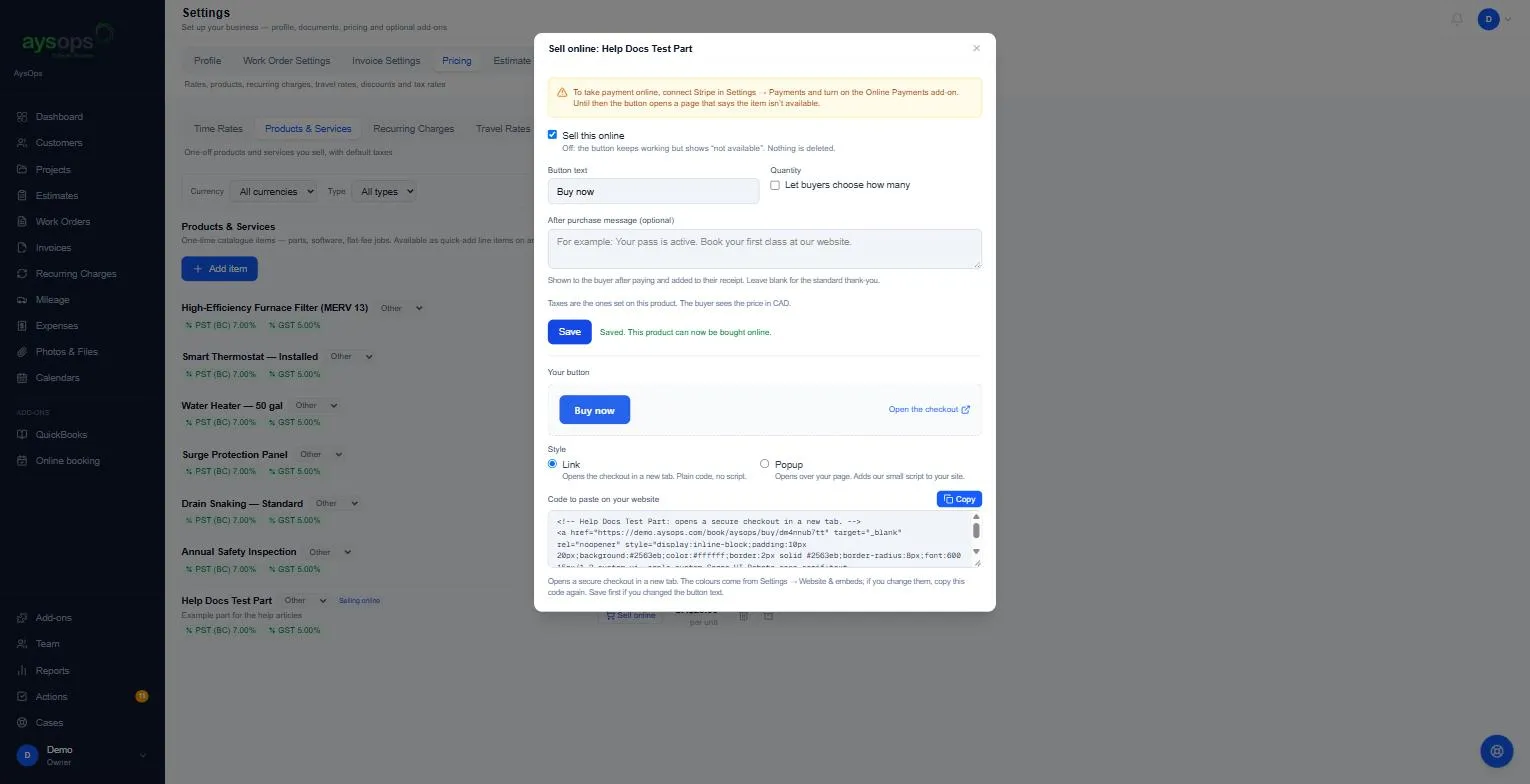Open Calendars in the sidebar
Screen dimensions: 1530x784
tap(57, 377)
